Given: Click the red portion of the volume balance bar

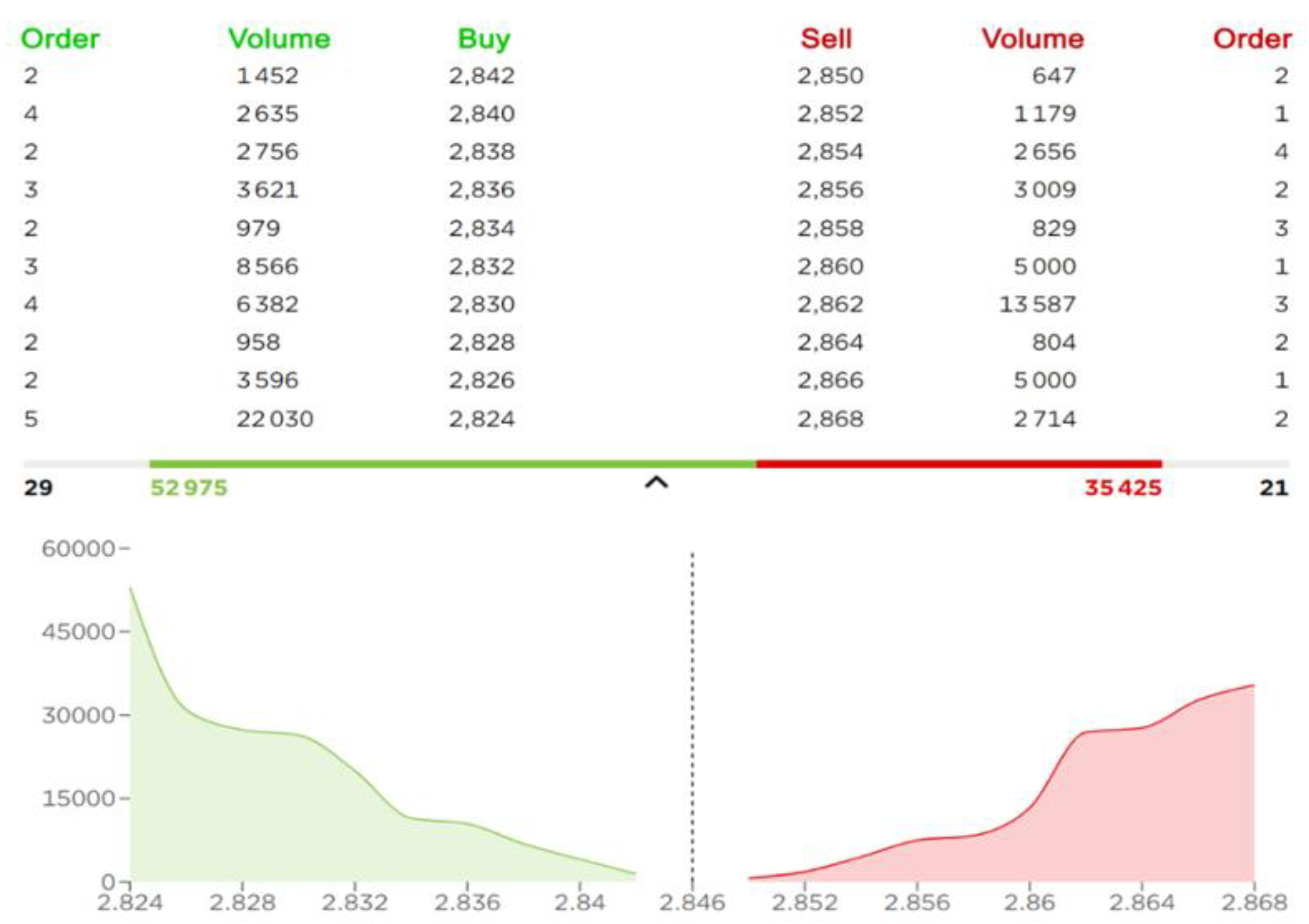Looking at the screenshot, I should (958, 464).
